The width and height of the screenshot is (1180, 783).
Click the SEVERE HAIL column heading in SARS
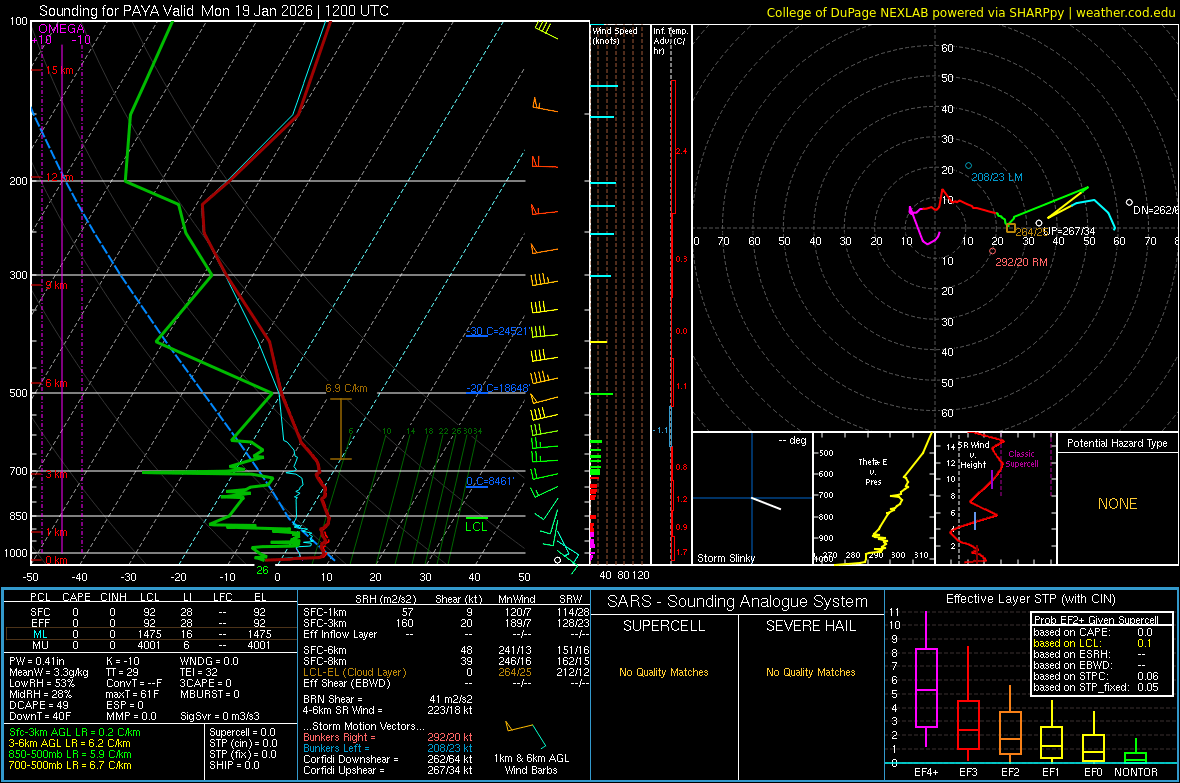pos(810,626)
